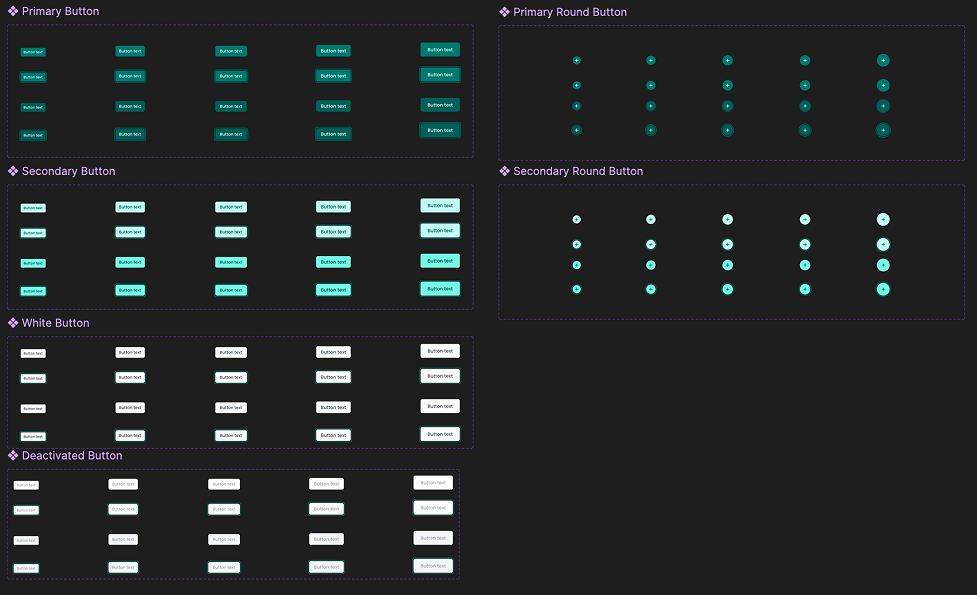The image size is (977, 595).
Task: Click the smallest Deactivated Button text button
Action: pos(26,484)
